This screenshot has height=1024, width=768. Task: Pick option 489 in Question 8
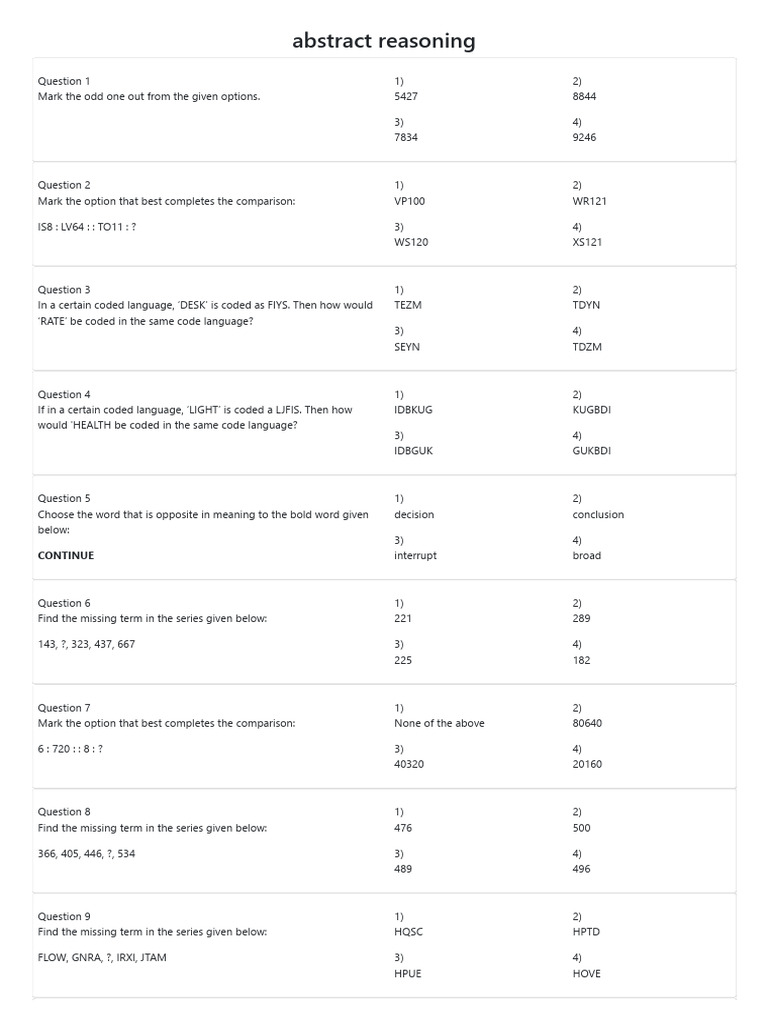point(403,869)
